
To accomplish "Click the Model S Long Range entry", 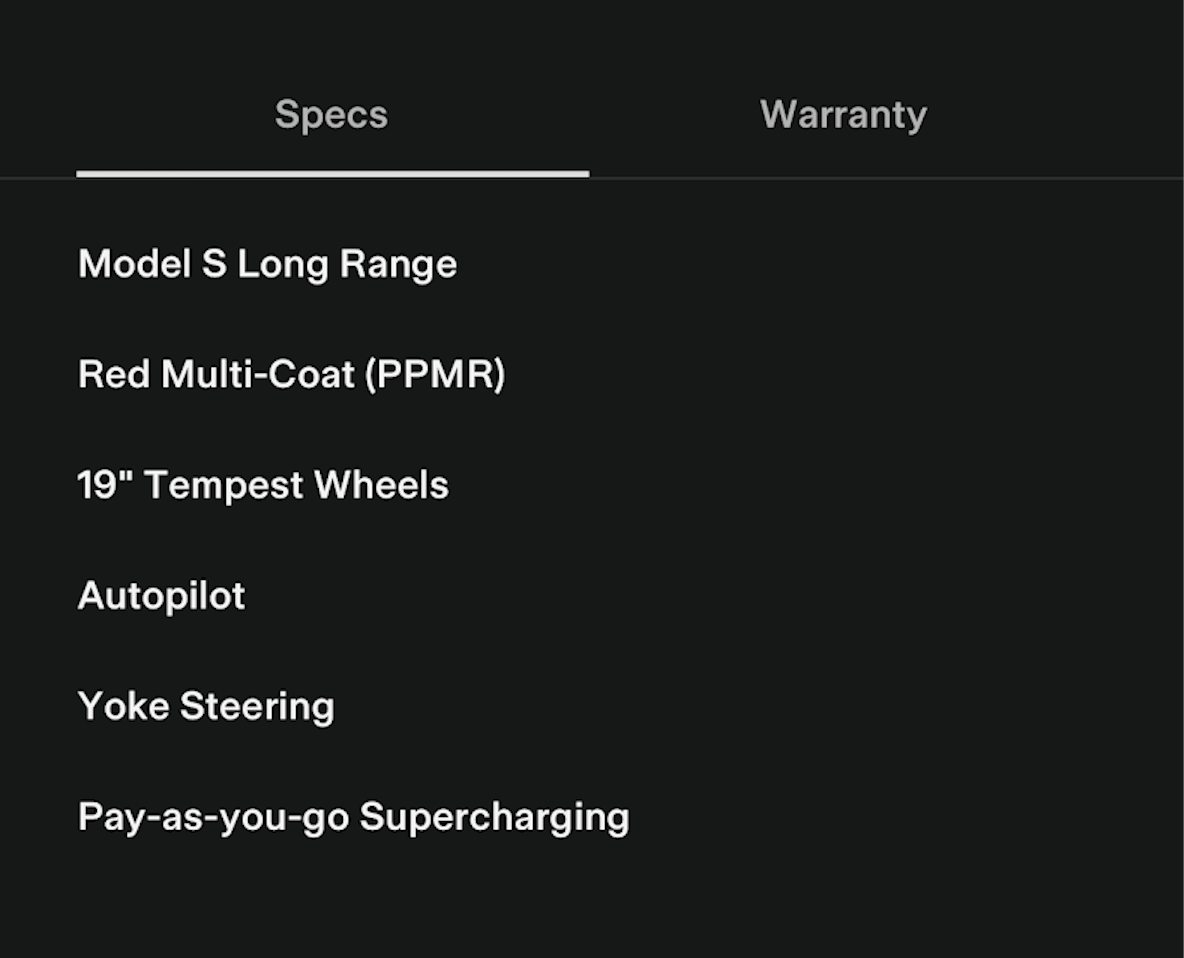I will click(267, 265).
